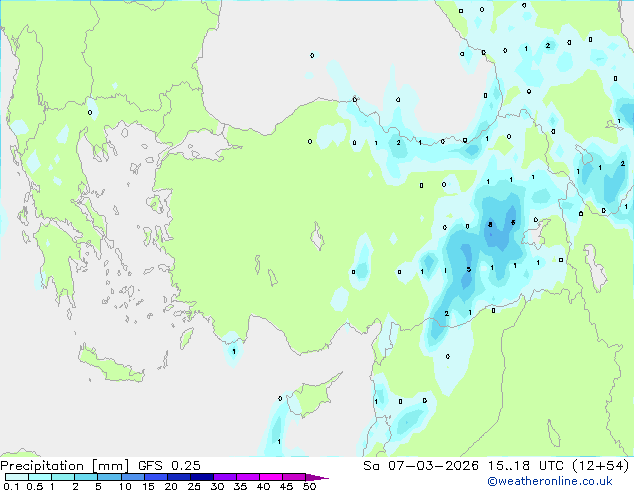This screenshot has height=490, width=634.
Task: Click the 'Precipitation [mm]' title text
Action: (x=65, y=466)
